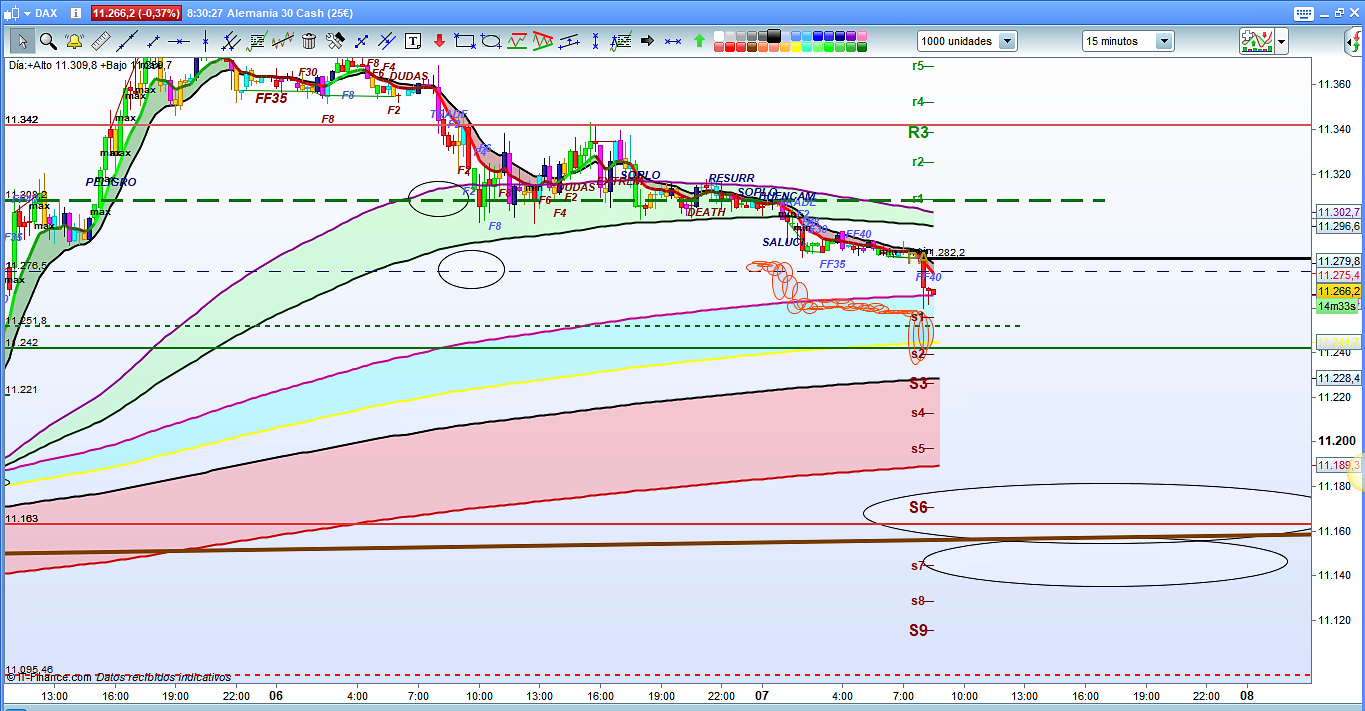Insert a green up arrow marker
This screenshot has width=1365, height=711.
[x=699, y=41]
